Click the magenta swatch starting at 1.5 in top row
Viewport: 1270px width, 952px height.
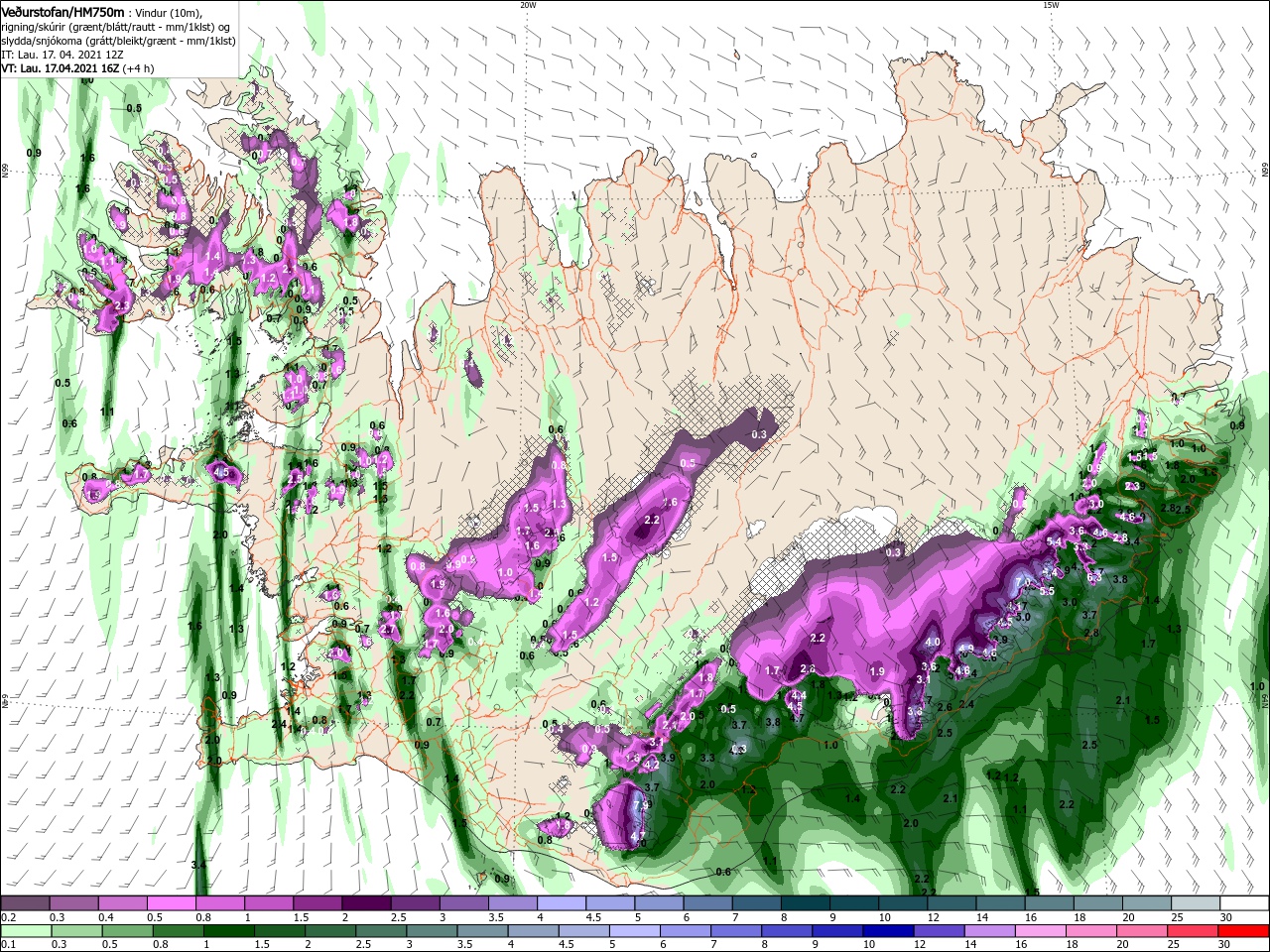coord(317,903)
